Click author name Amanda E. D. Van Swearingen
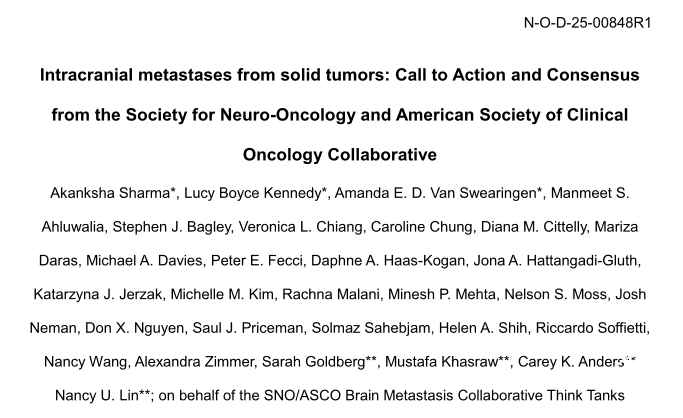The height and width of the screenshot is (418, 683). tap(428, 192)
